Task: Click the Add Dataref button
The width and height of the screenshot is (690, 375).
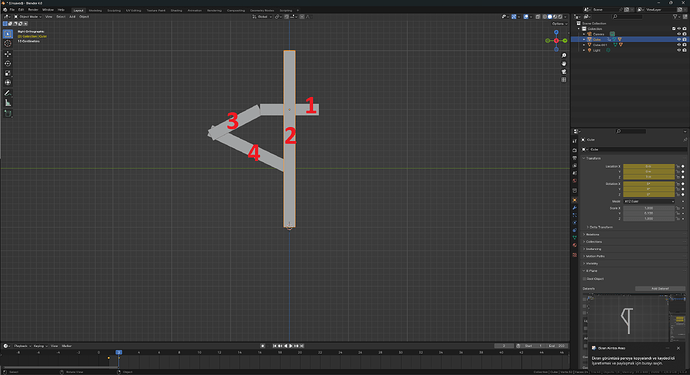Action: [x=660, y=289]
